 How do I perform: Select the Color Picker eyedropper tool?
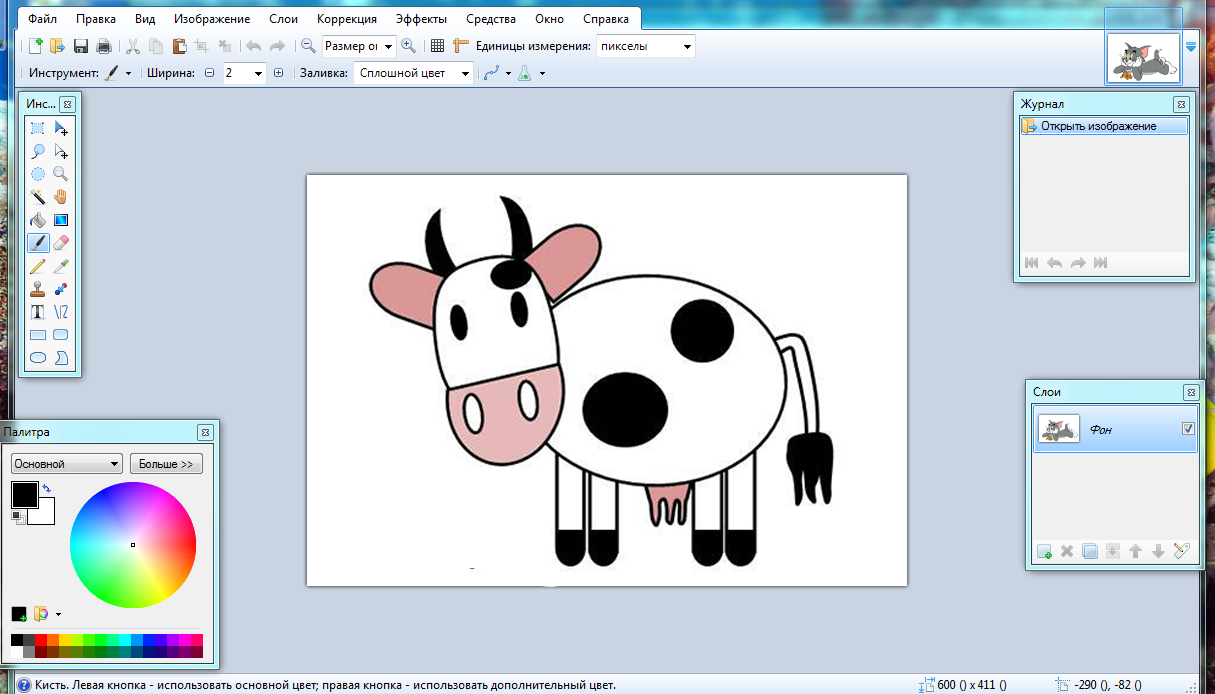pos(61,266)
